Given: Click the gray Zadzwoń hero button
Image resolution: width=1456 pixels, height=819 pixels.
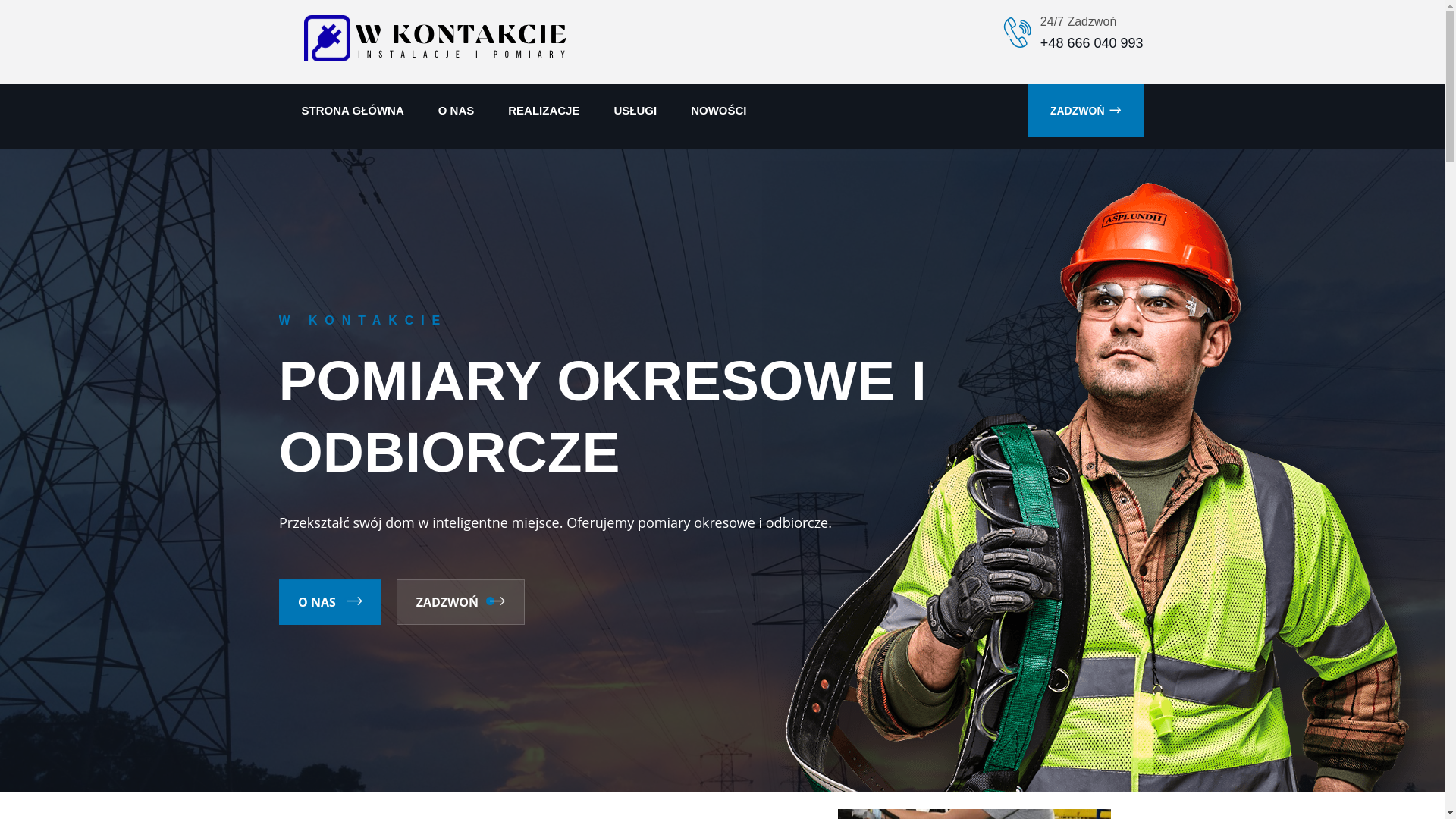Looking at the screenshot, I should click(460, 602).
